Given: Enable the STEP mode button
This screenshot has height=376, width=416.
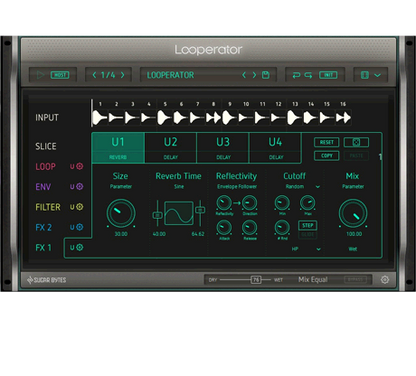Looking at the screenshot, I should [x=308, y=225].
